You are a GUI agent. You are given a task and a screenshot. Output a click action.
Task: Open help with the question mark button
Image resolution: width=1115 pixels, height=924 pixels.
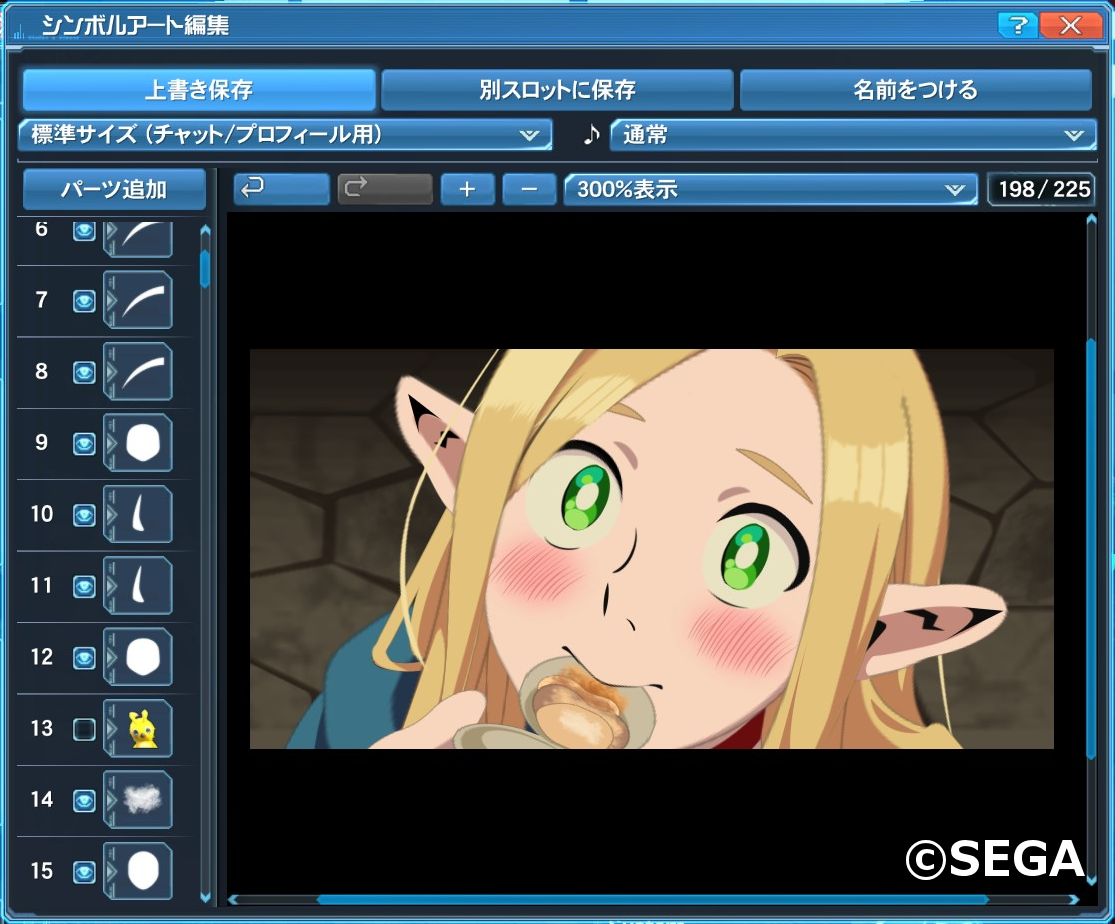1018,26
